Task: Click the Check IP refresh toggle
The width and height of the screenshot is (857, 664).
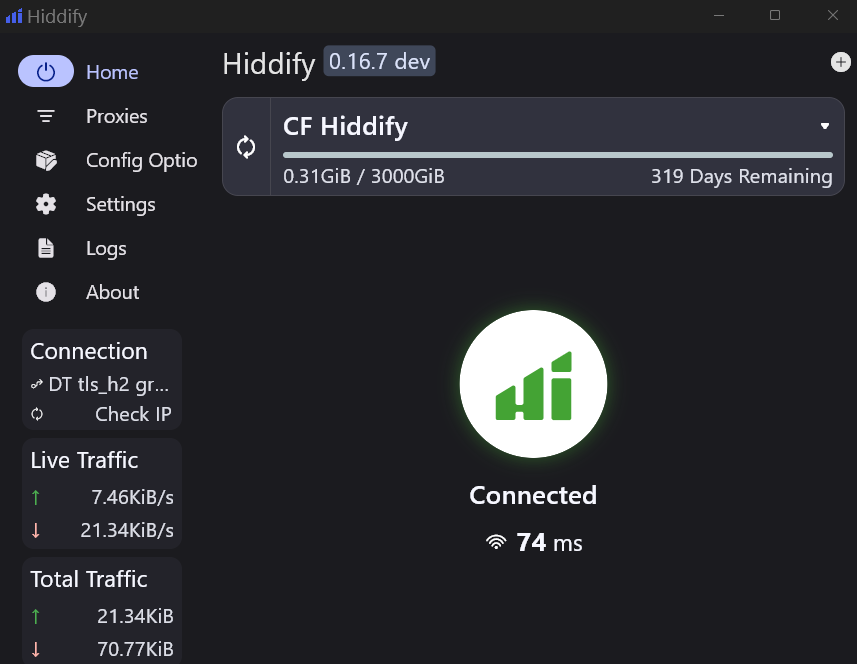Action: coord(38,414)
